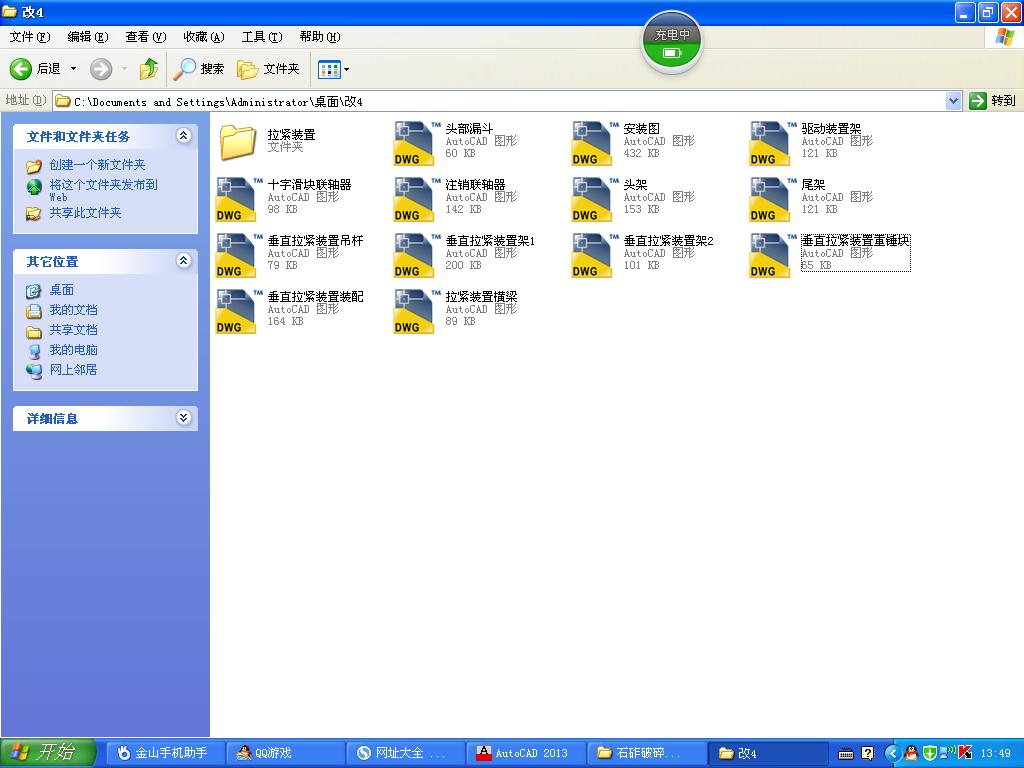Switch to 金山手机助手 taskbar item
The height and width of the screenshot is (768, 1024).
(x=166, y=753)
